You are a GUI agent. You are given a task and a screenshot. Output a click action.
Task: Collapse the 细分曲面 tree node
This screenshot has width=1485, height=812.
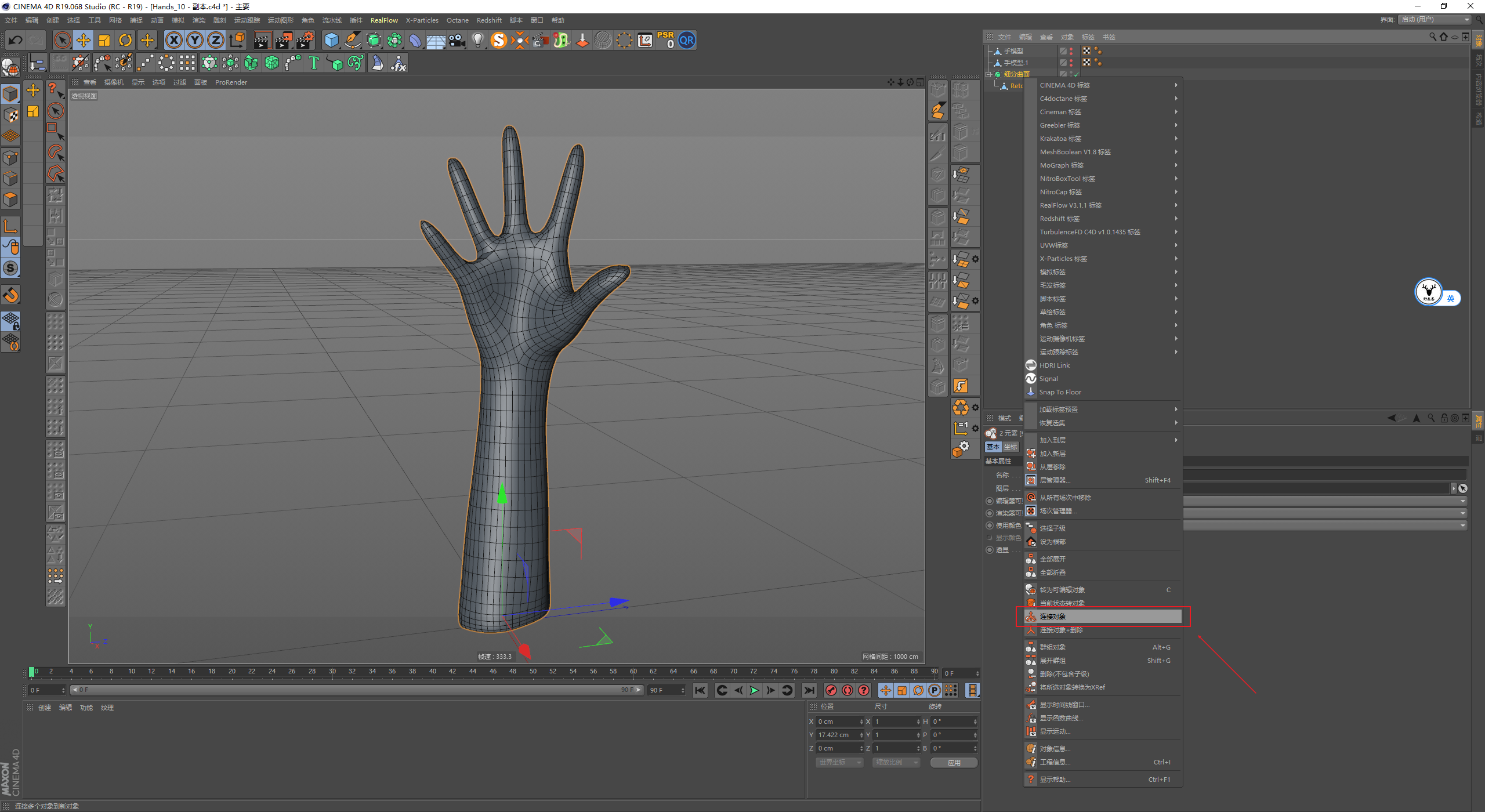(988, 74)
